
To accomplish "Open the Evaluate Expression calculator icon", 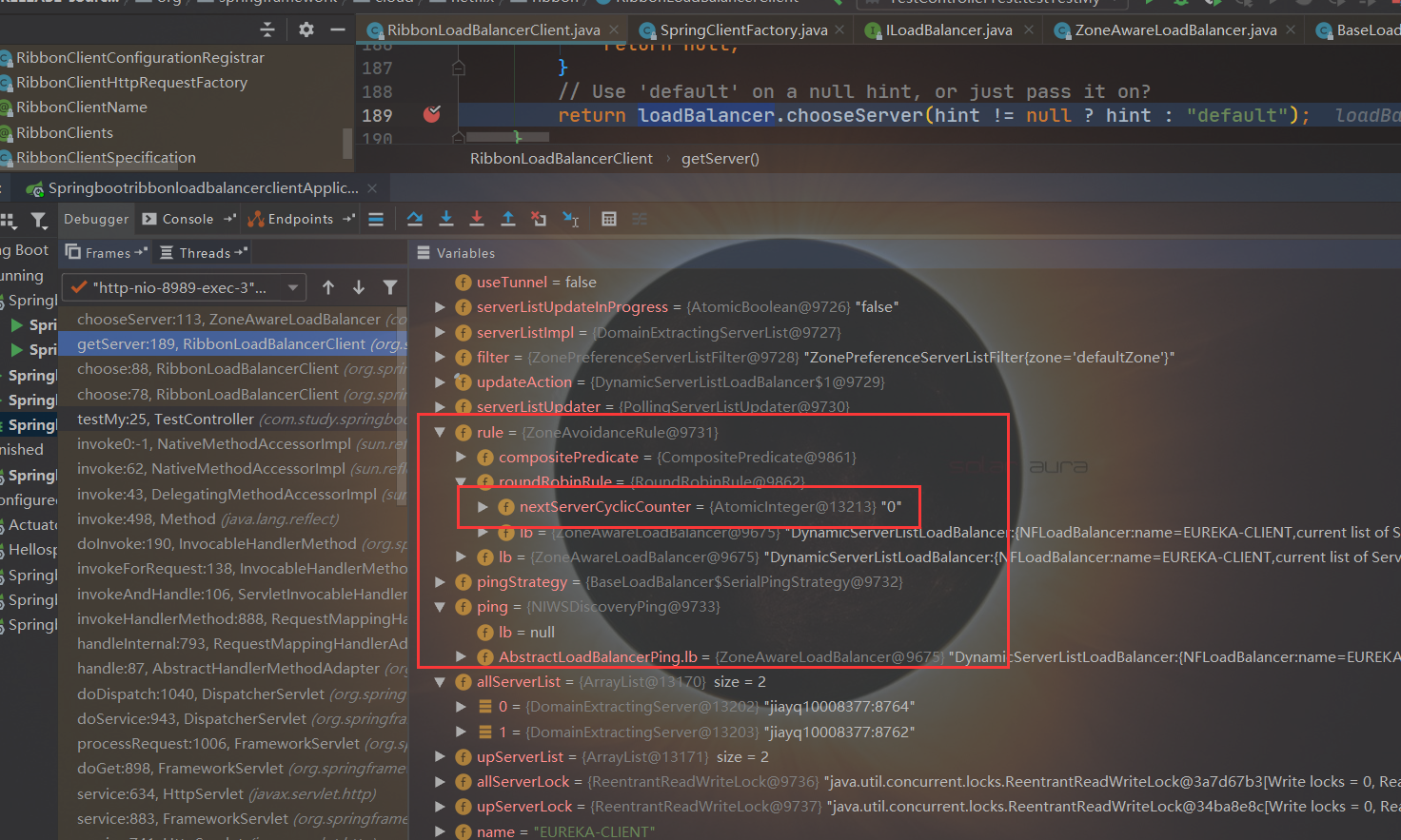I will point(609,219).
